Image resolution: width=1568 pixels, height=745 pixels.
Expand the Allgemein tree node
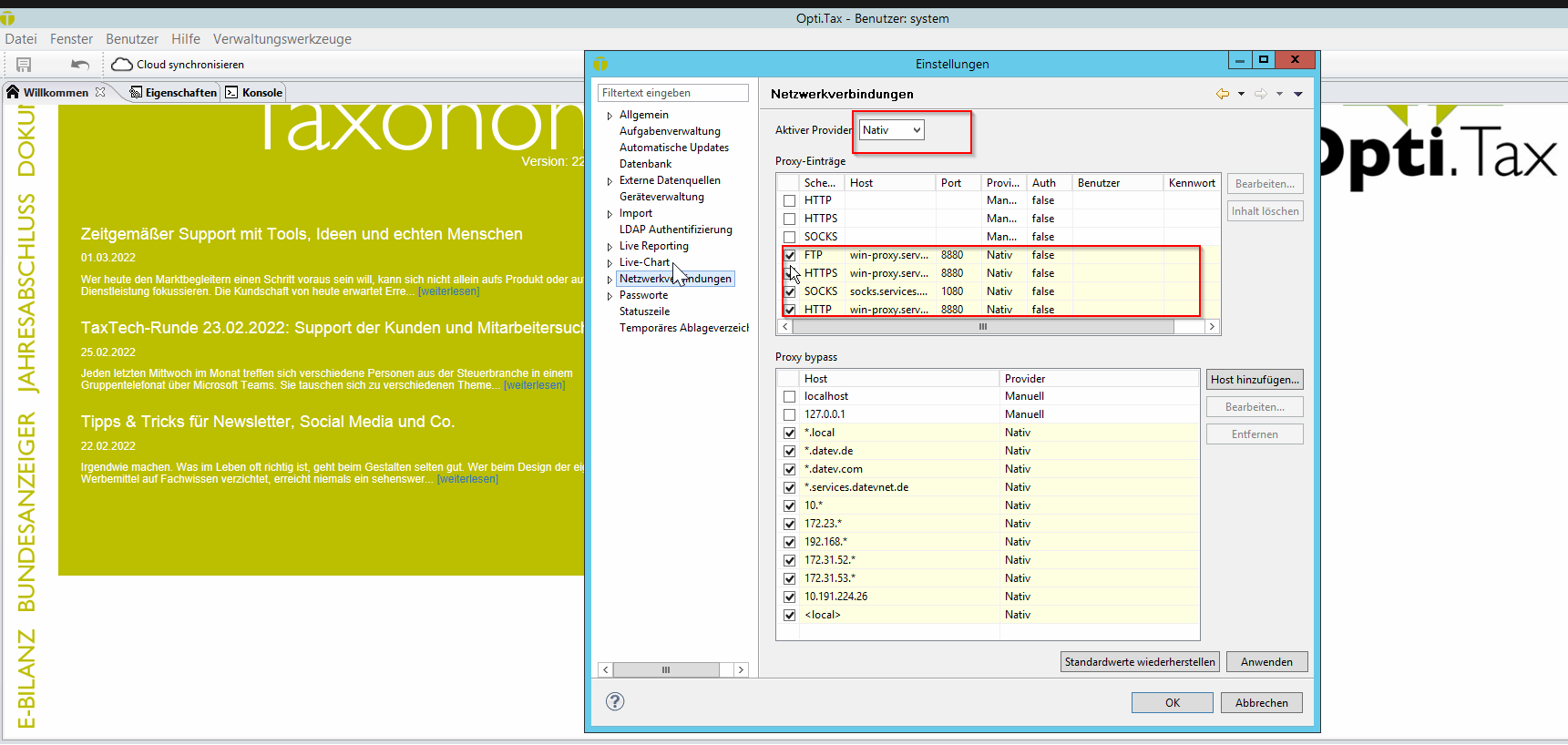[610, 116]
